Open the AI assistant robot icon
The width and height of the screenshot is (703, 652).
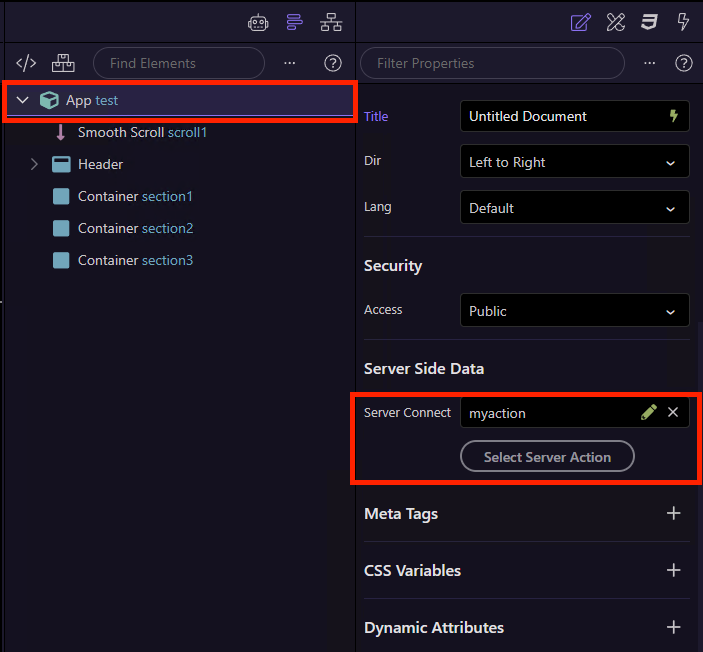tap(258, 22)
